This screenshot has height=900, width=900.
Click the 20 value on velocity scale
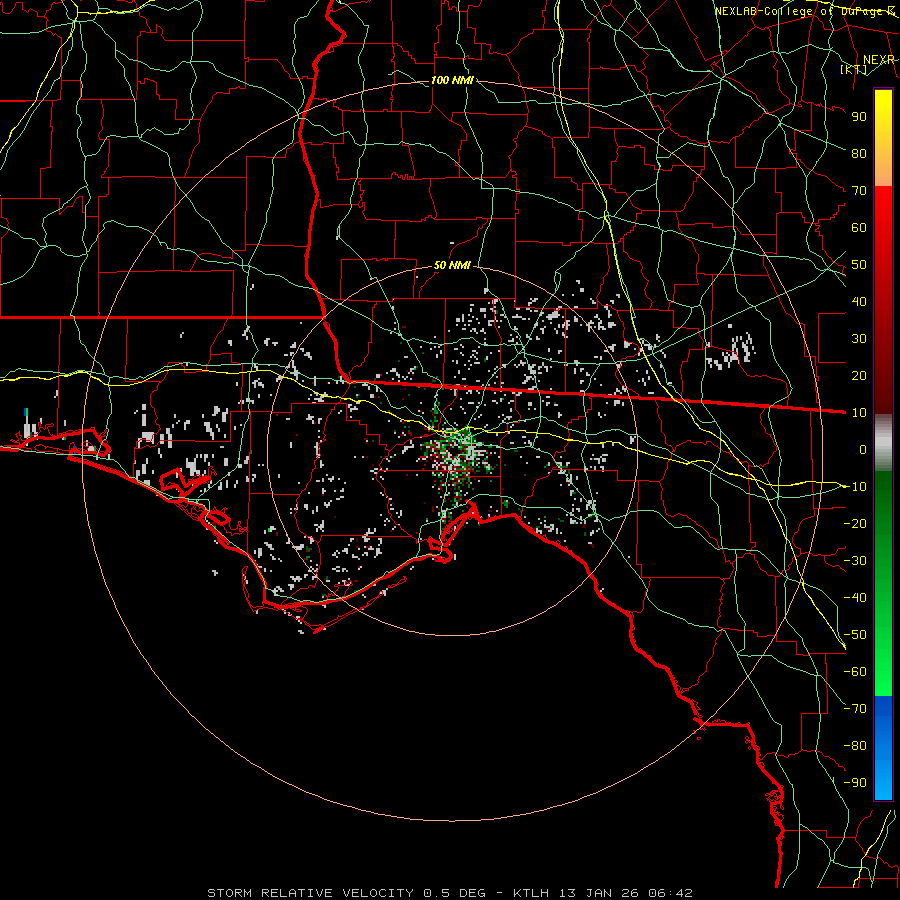(x=859, y=375)
